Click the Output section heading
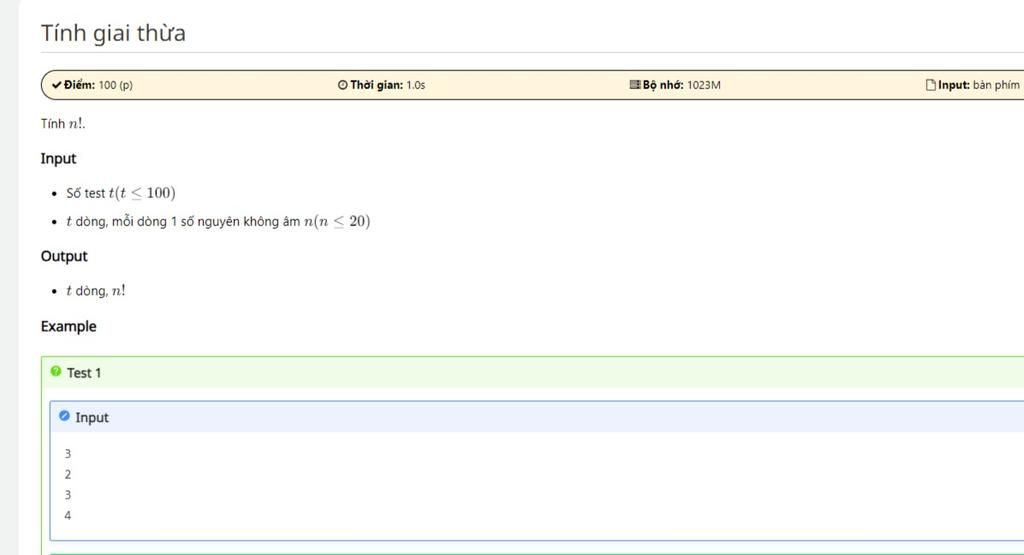This screenshot has height=555, width=1024. click(64, 256)
